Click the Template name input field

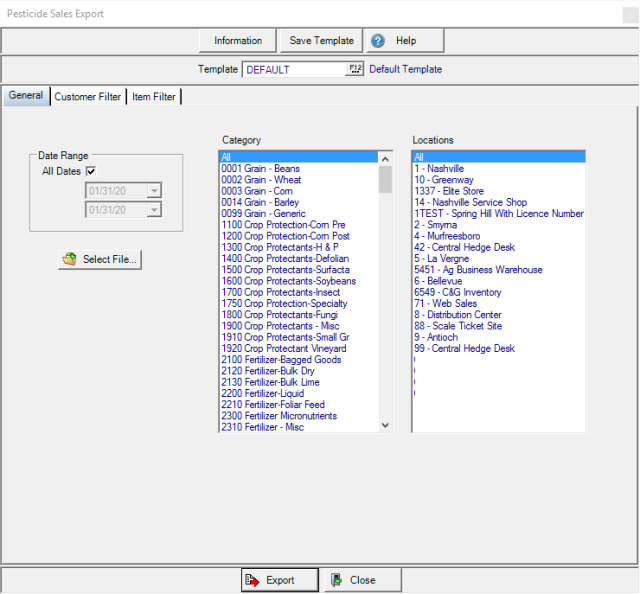pyautogui.click(x=295, y=69)
